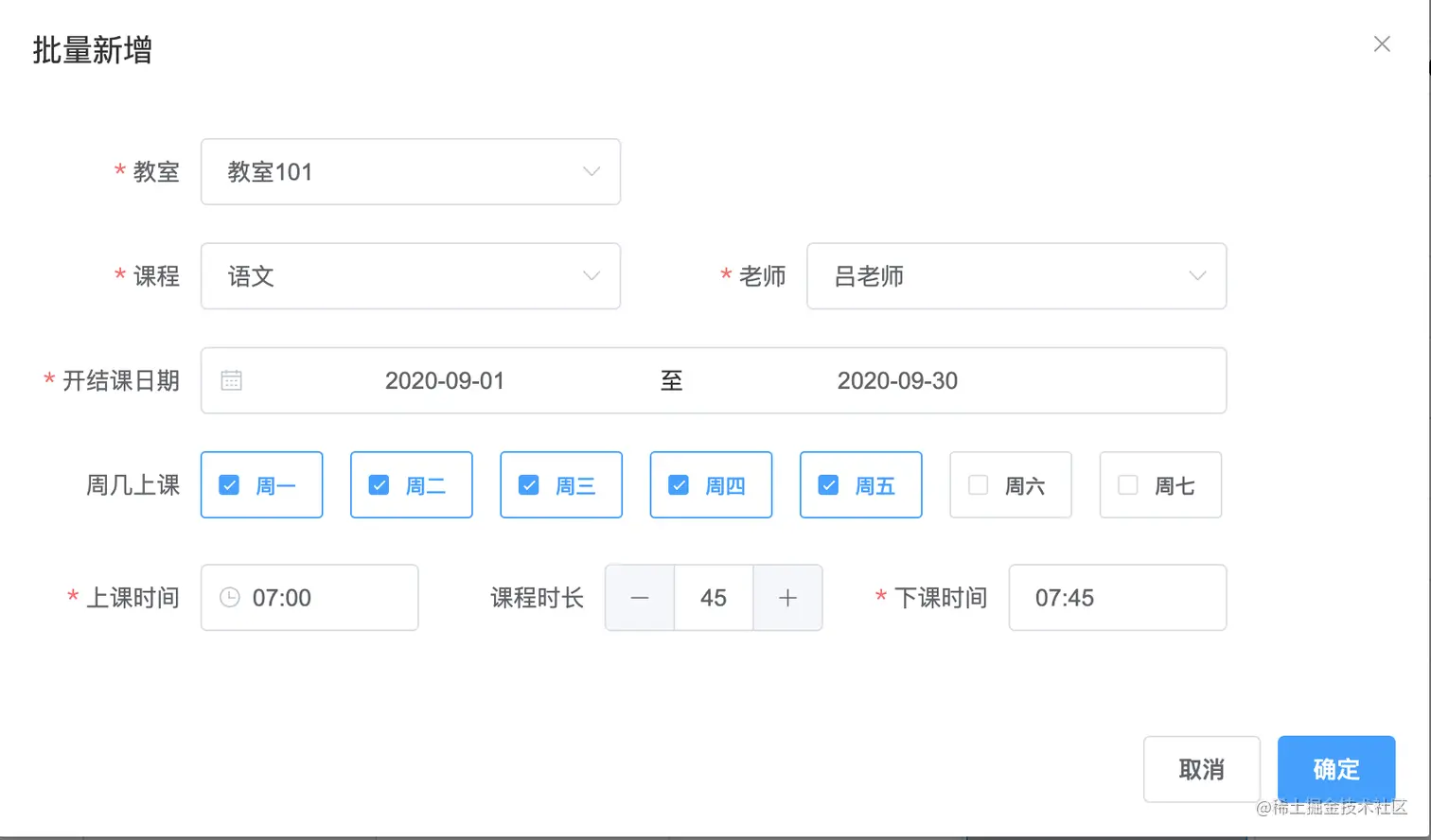Image resolution: width=1431 pixels, height=840 pixels.
Task: Click the dropdown arrow in the 老师 field
Action: [x=1197, y=276]
